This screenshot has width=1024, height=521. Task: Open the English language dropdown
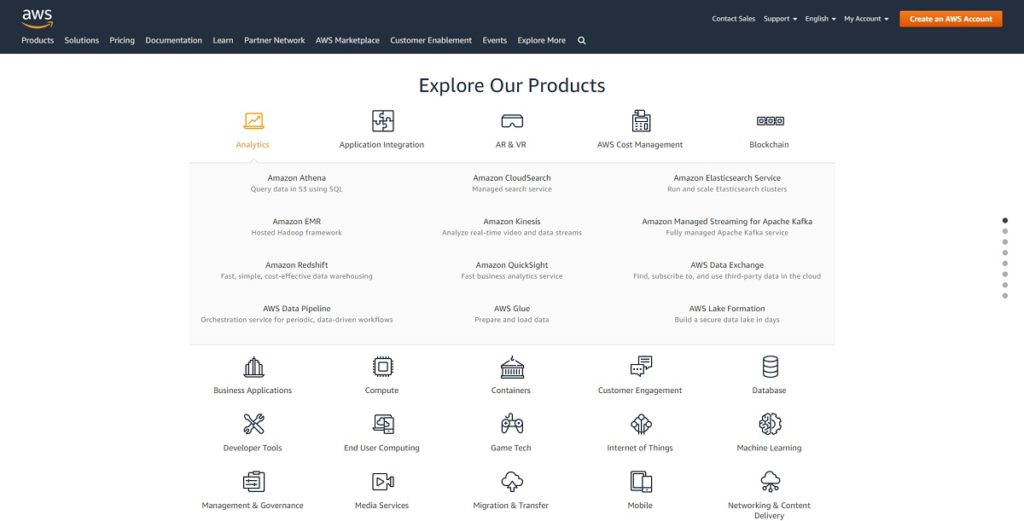pos(820,19)
